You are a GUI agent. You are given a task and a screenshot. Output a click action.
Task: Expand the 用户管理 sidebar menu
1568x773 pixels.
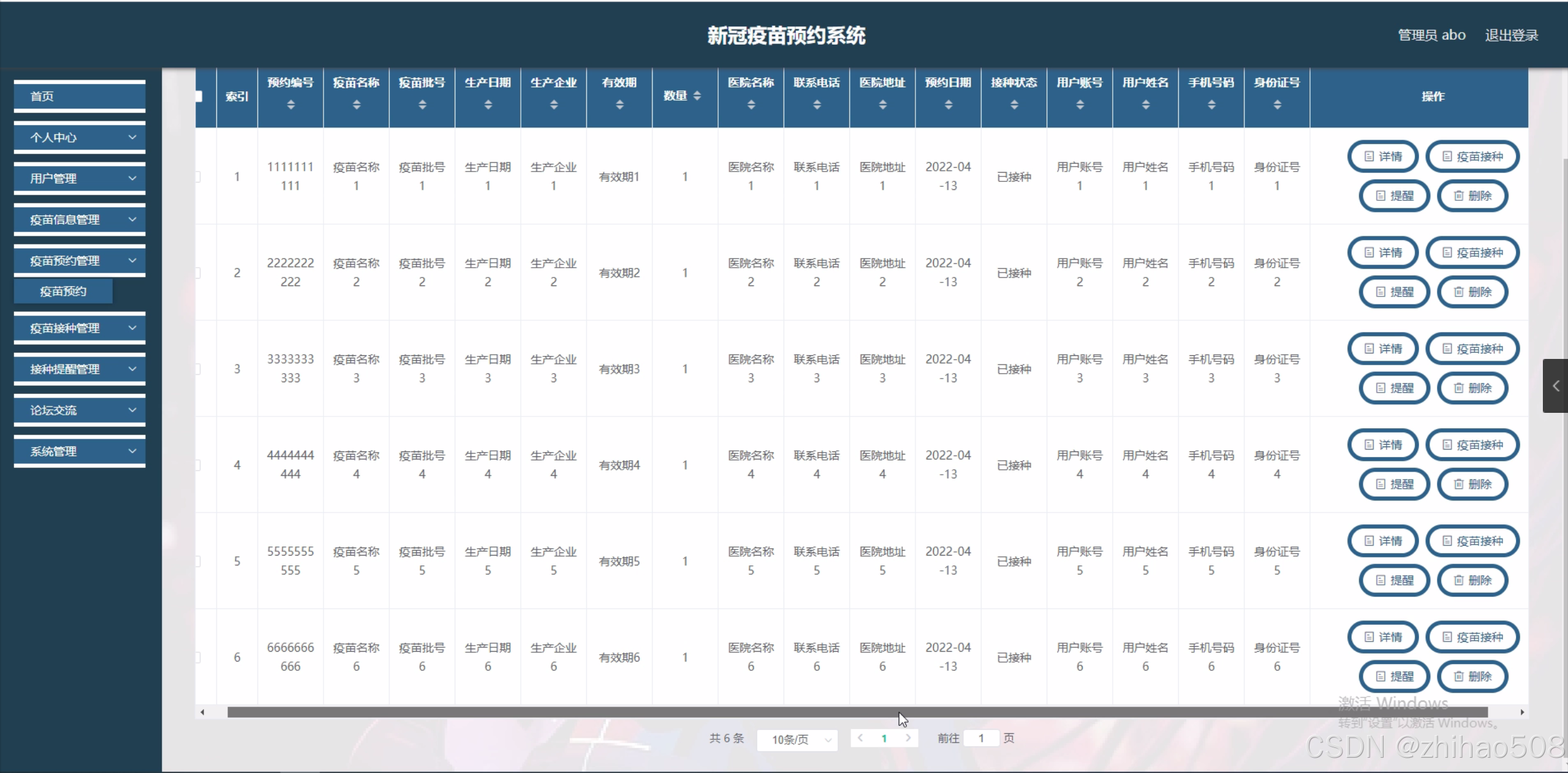(x=80, y=179)
